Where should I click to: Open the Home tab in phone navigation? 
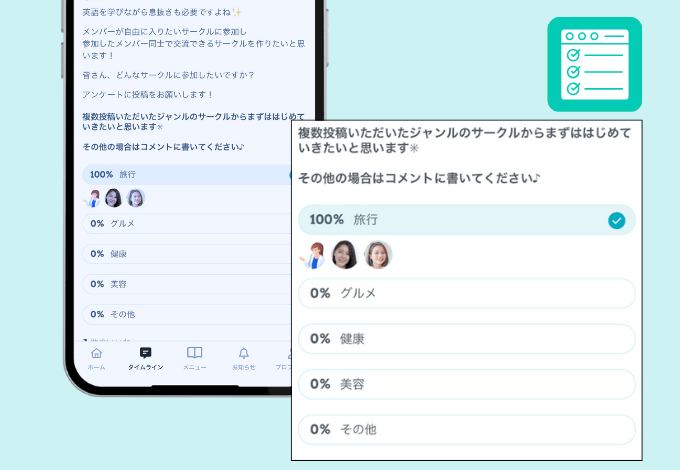(x=96, y=359)
